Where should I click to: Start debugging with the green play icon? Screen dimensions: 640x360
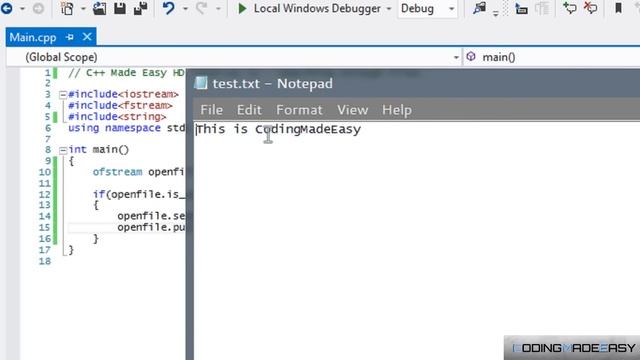242,8
